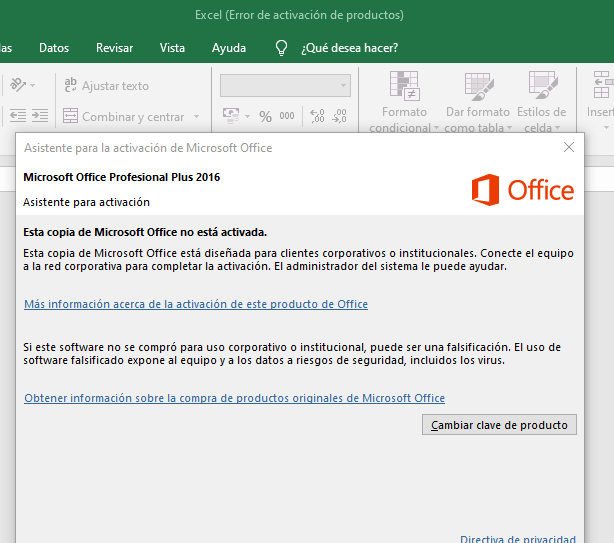Click Combinar y centrar button
Viewport: 614px width, 543px height.
124,116
